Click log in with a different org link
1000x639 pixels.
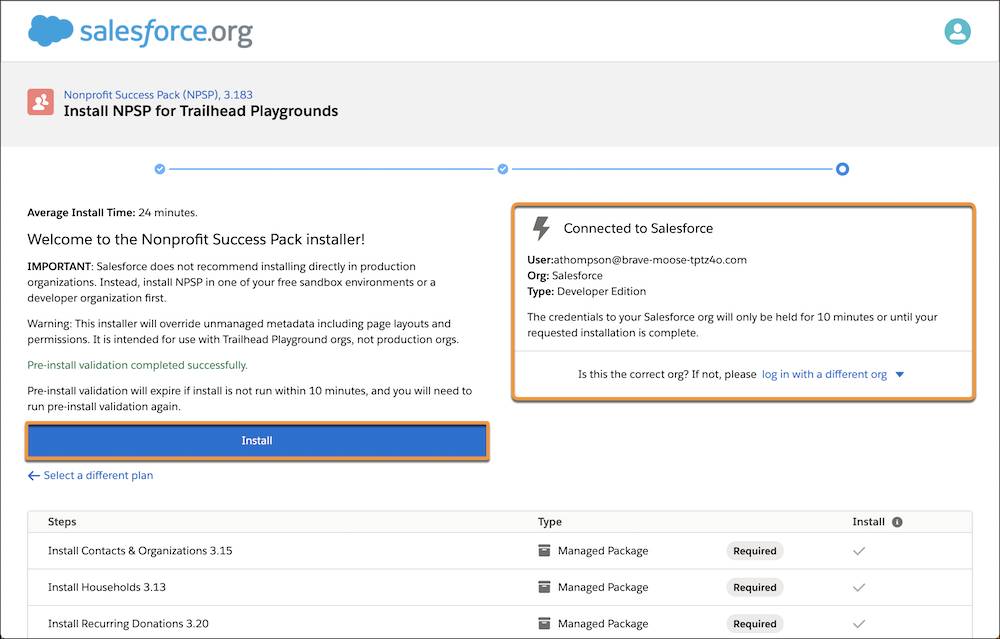click(x=825, y=374)
